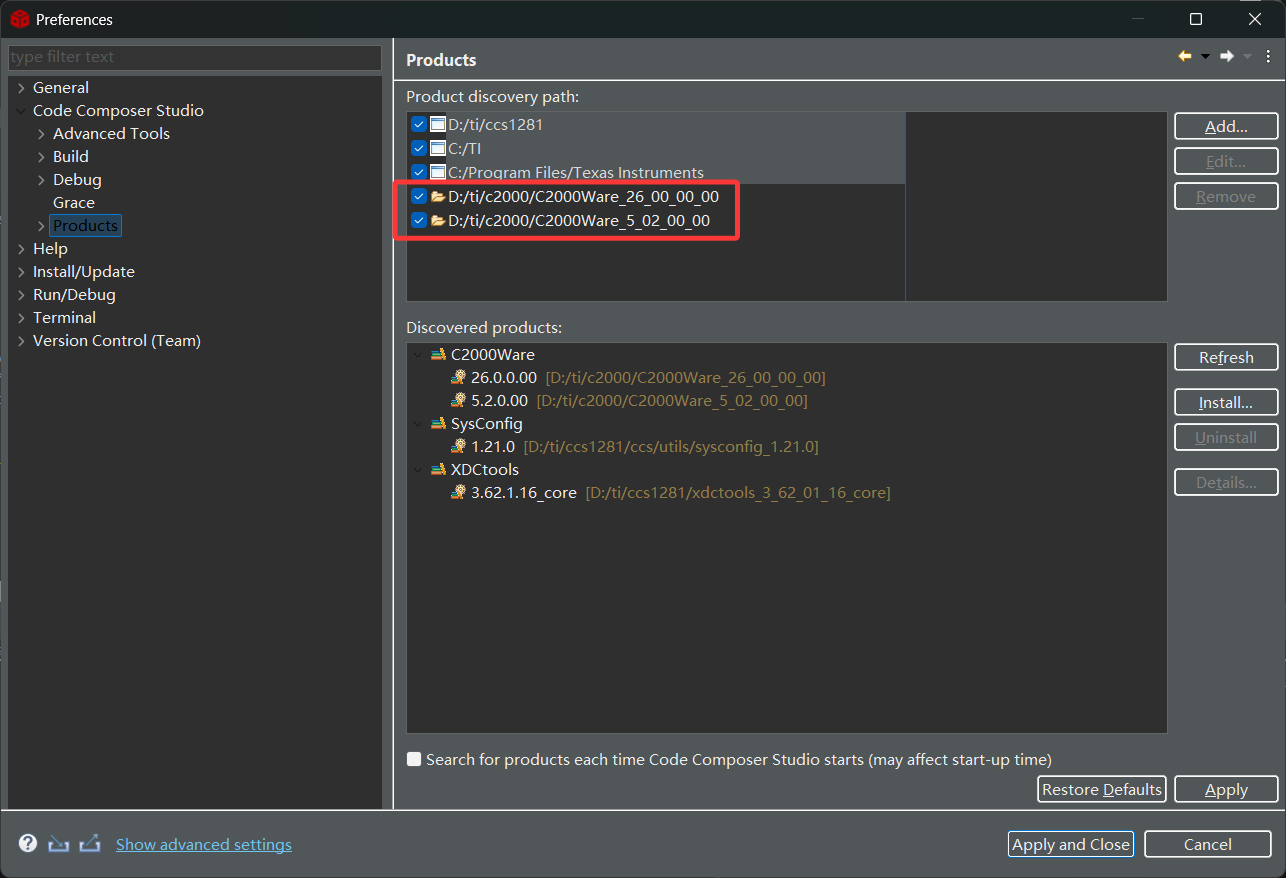The width and height of the screenshot is (1286, 878).
Task: Select the Terminal preferences page
Action: point(64,318)
